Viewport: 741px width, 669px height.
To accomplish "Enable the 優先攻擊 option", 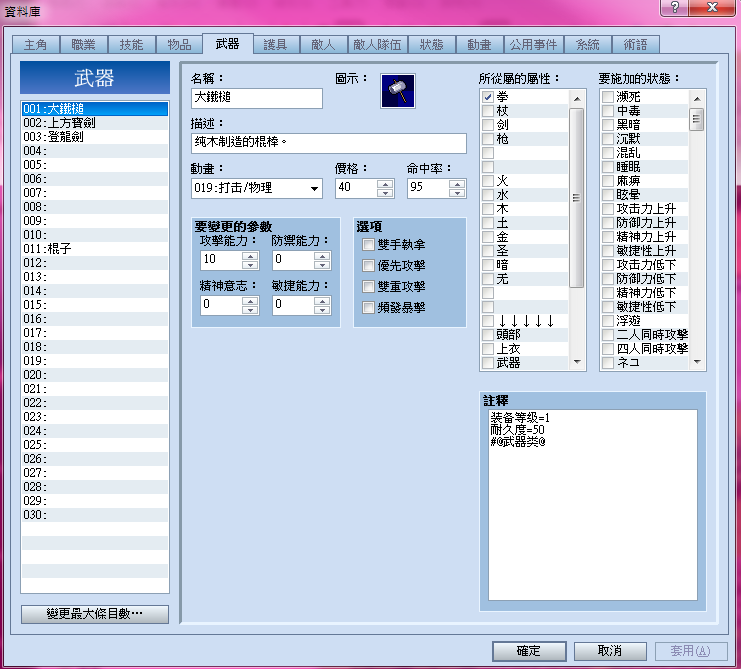I will tap(368, 266).
